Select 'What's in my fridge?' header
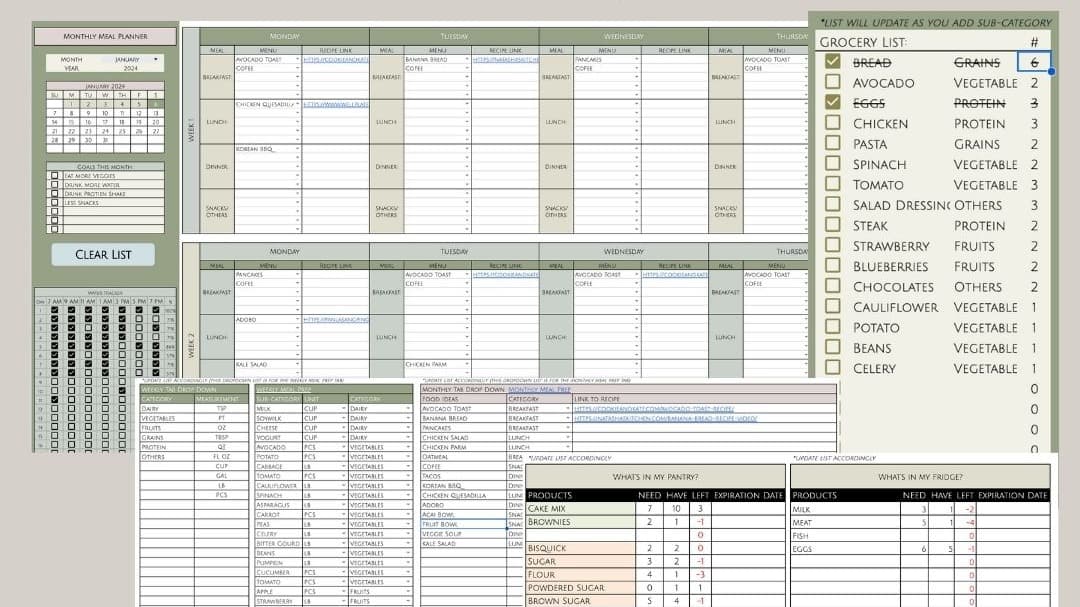The height and width of the screenshot is (607, 1080). pyautogui.click(x=920, y=477)
